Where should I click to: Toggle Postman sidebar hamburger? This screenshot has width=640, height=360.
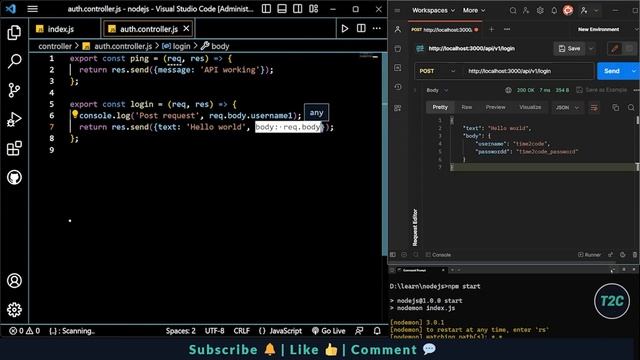(397, 11)
